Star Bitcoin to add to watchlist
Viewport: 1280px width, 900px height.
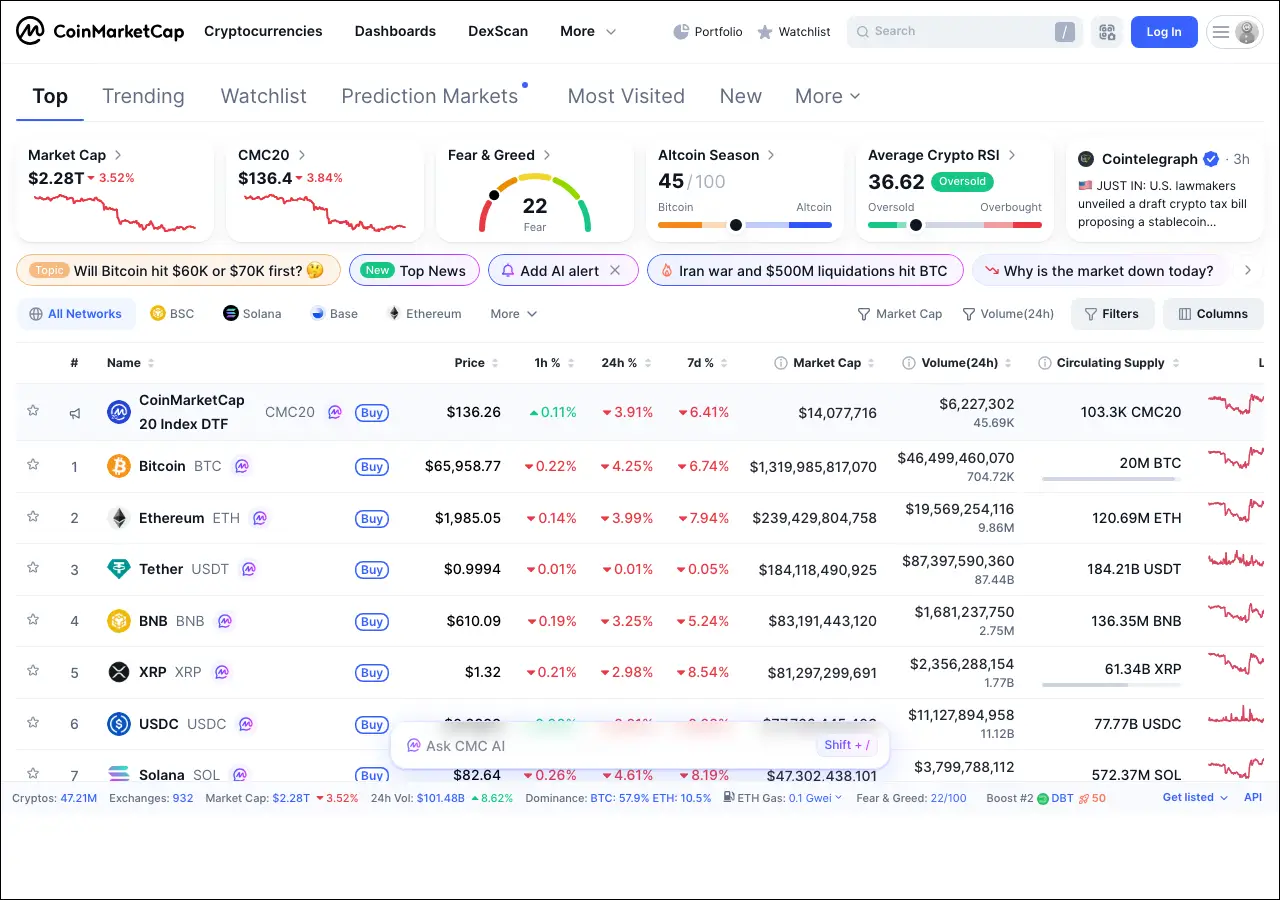click(x=33, y=464)
